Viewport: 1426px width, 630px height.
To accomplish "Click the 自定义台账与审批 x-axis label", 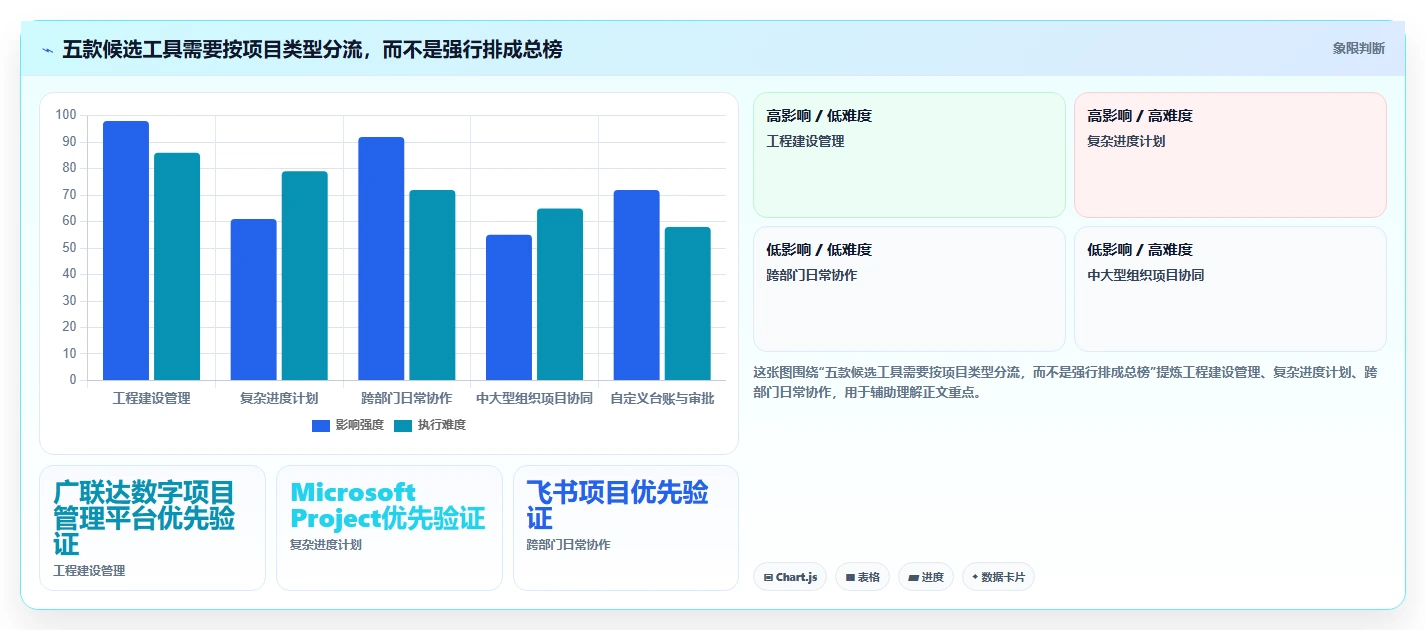I will click(662, 398).
